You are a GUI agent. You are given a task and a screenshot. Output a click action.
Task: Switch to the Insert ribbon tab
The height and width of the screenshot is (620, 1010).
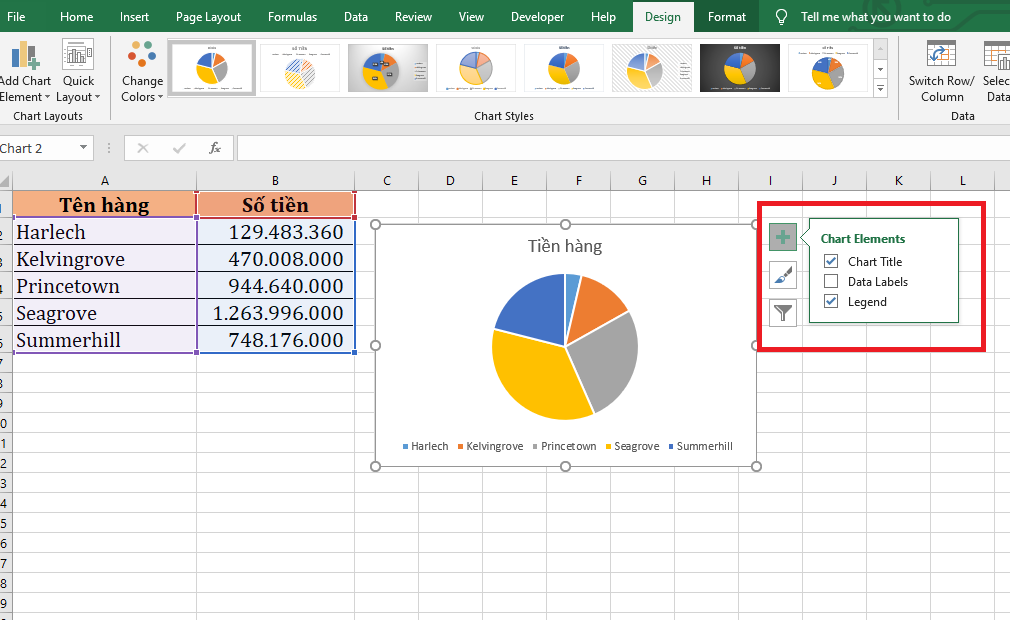[x=134, y=17]
